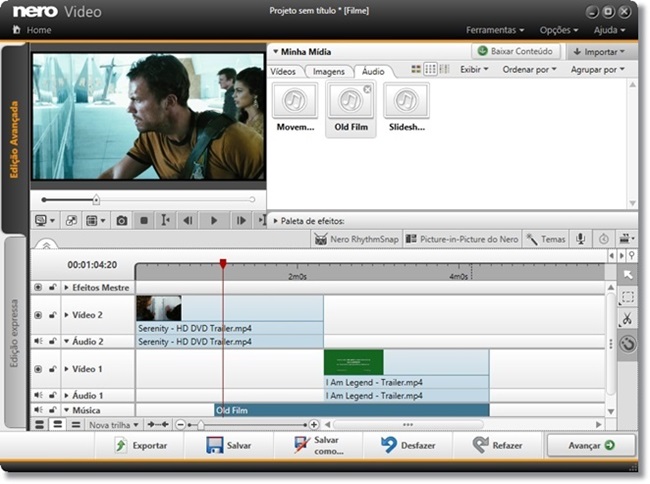Click the Exportar button

click(x=140, y=445)
